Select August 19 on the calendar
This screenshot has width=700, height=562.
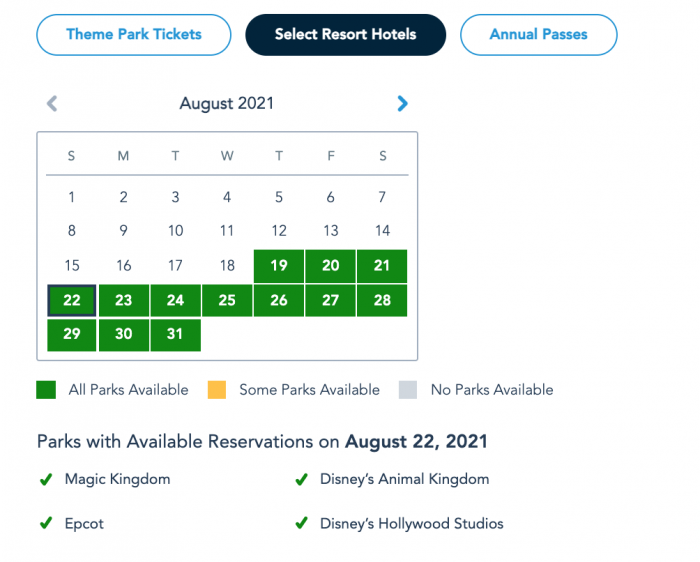pos(279,266)
